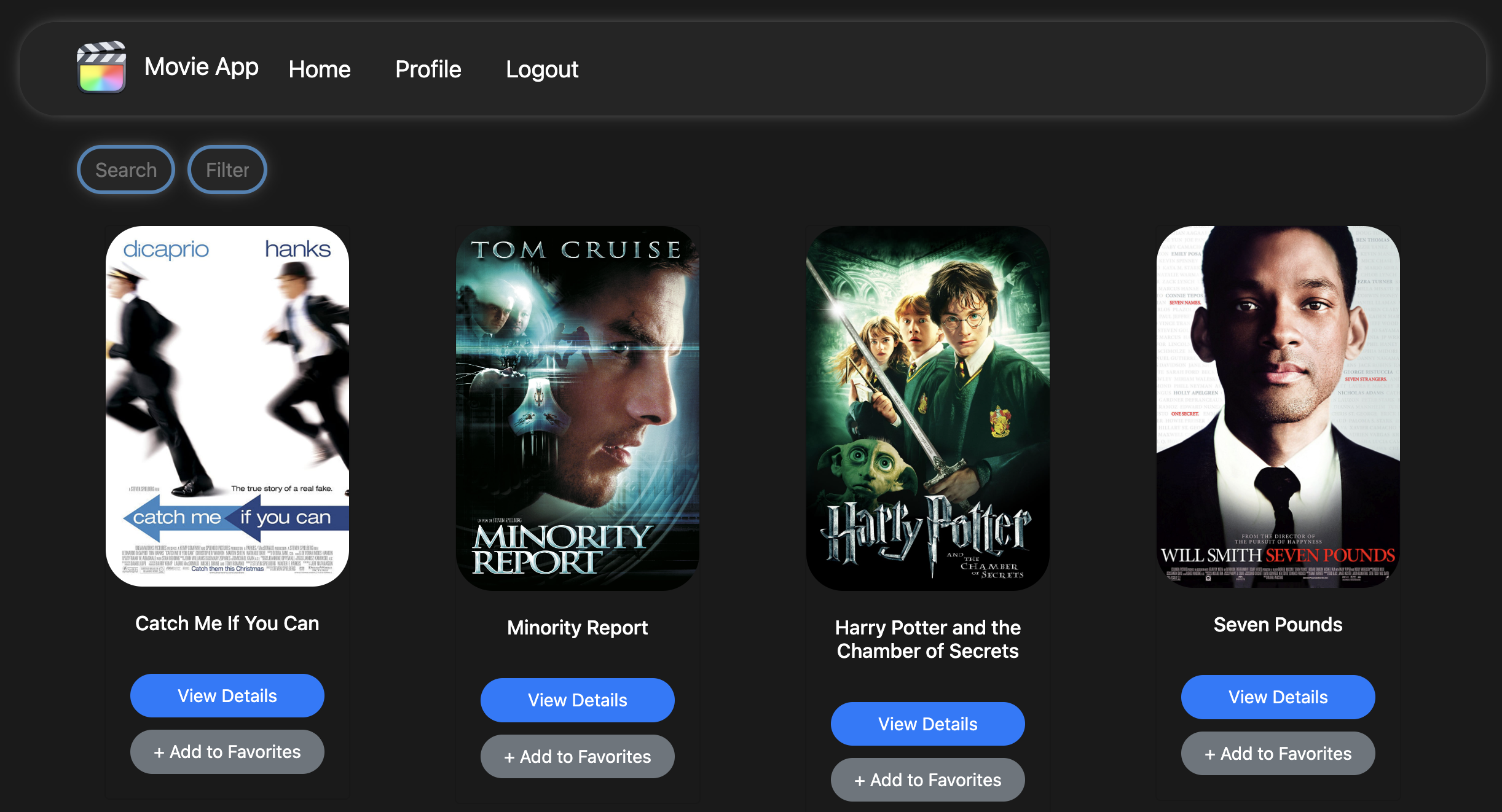Image resolution: width=1502 pixels, height=812 pixels.
Task: View details for Minority Report
Action: pos(577,700)
